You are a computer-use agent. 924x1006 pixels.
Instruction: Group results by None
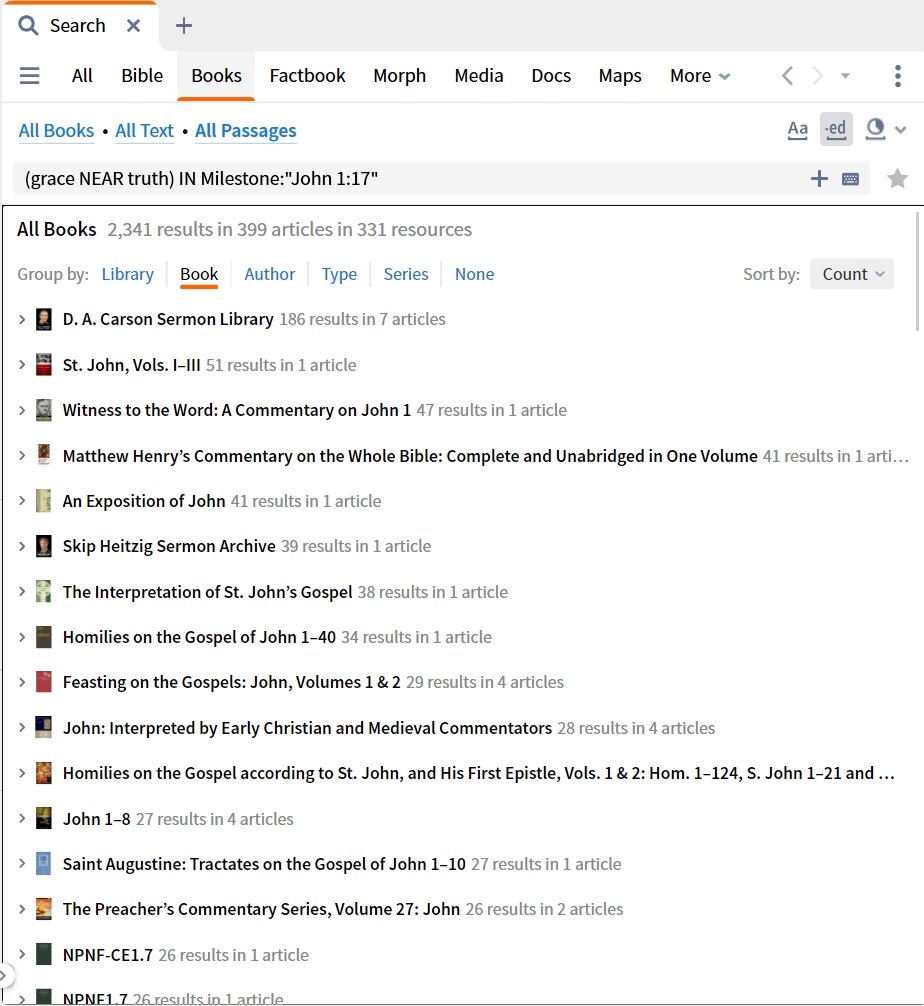474,274
